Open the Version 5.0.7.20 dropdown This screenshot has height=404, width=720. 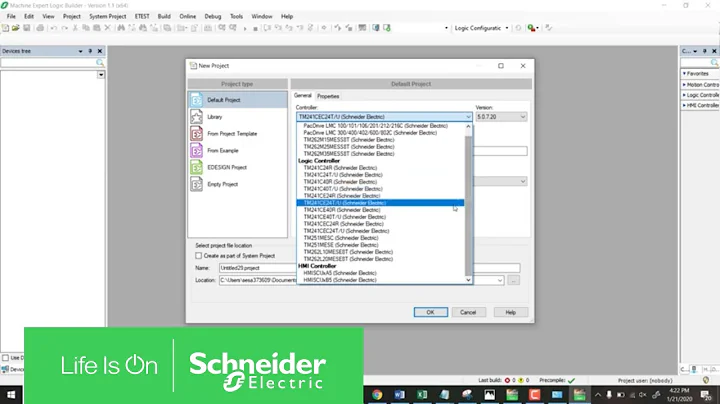[x=501, y=117]
